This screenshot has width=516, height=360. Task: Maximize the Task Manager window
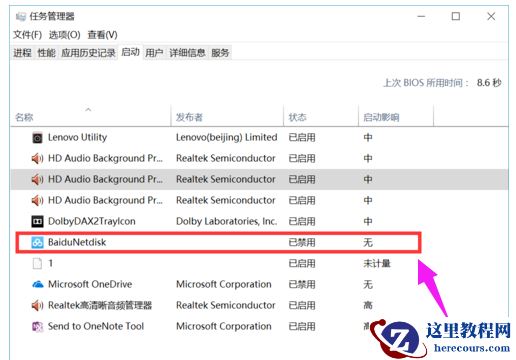pyautogui.click(x=456, y=16)
